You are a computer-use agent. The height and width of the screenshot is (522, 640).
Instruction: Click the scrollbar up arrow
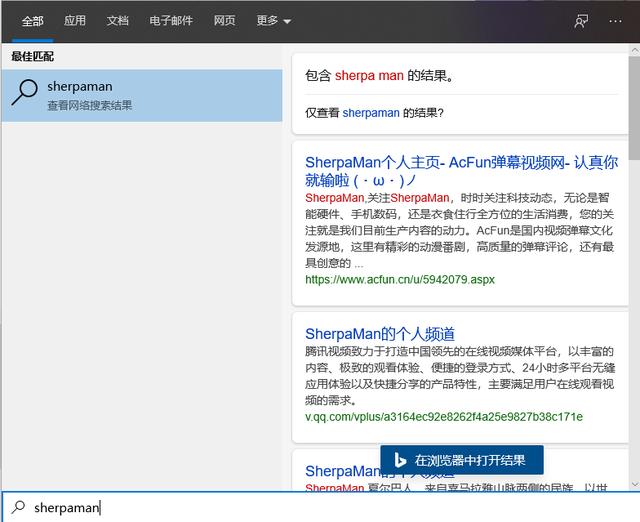tap(635, 51)
